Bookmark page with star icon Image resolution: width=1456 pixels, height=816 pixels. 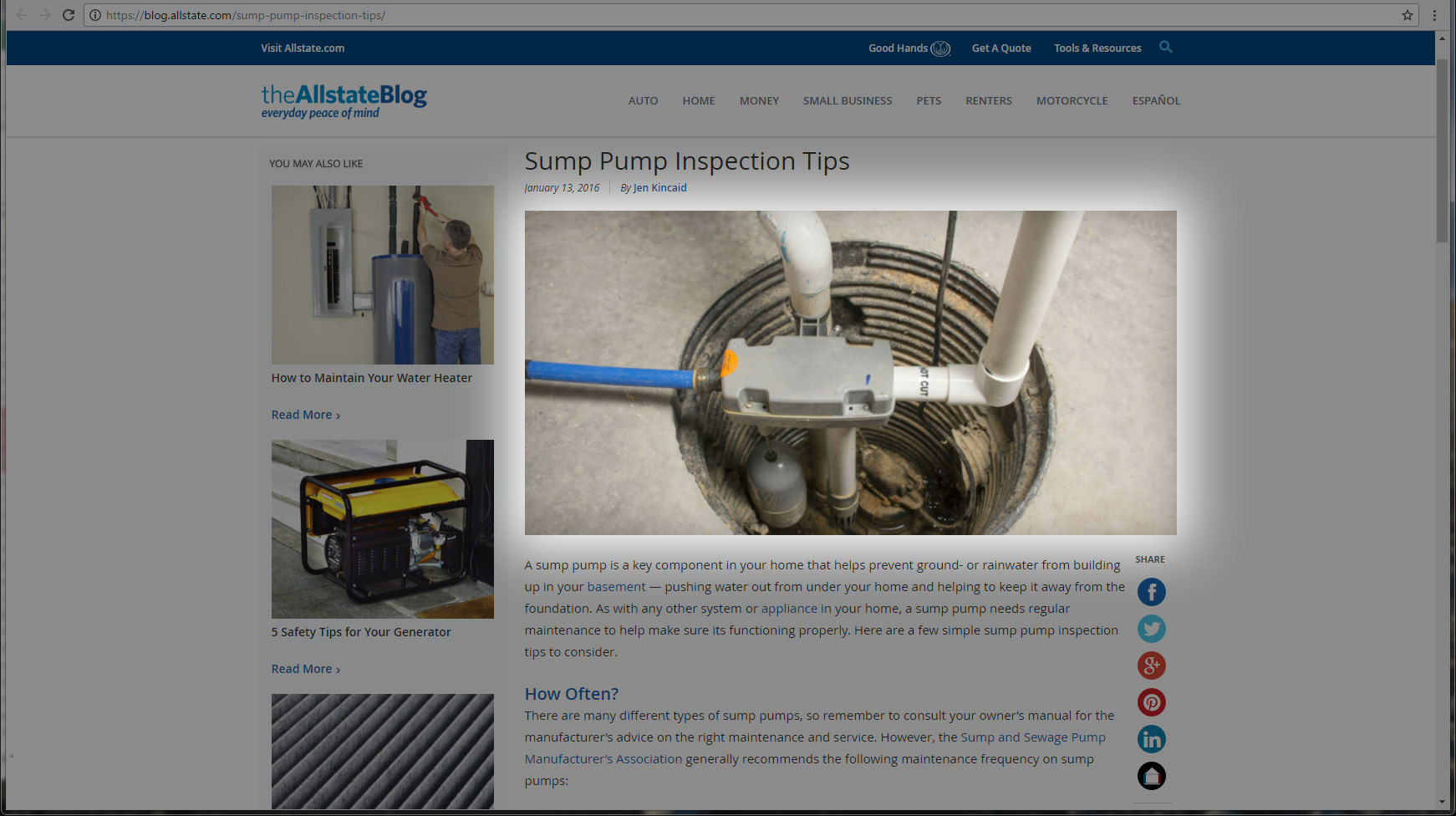pyautogui.click(x=1408, y=15)
